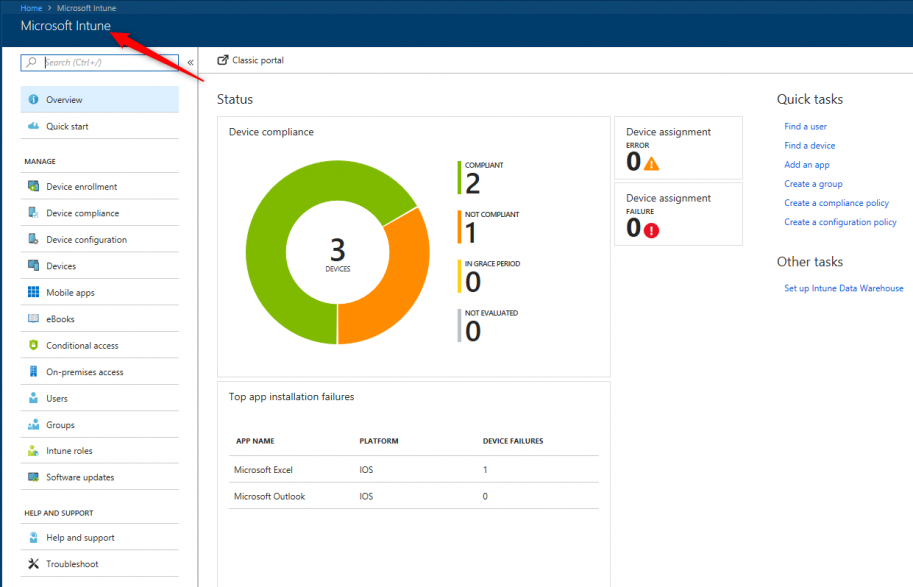This screenshot has height=587, width=913.
Task: Click Create a compliance policy link
Action: click(x=836, y=203)
